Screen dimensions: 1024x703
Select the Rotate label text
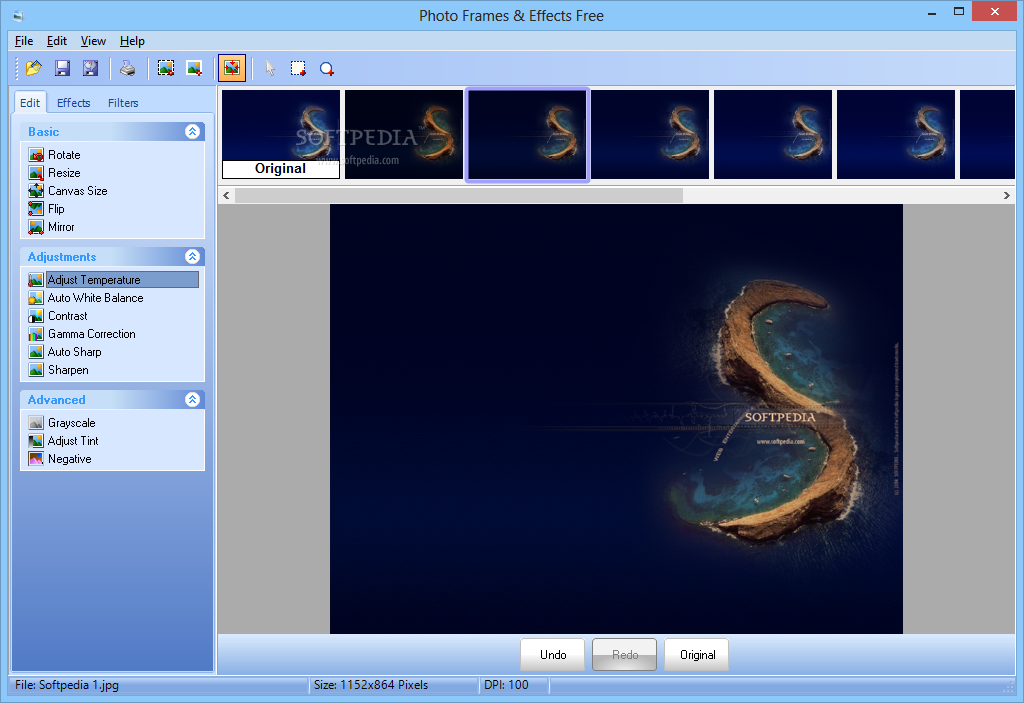(x=64, y=155)
